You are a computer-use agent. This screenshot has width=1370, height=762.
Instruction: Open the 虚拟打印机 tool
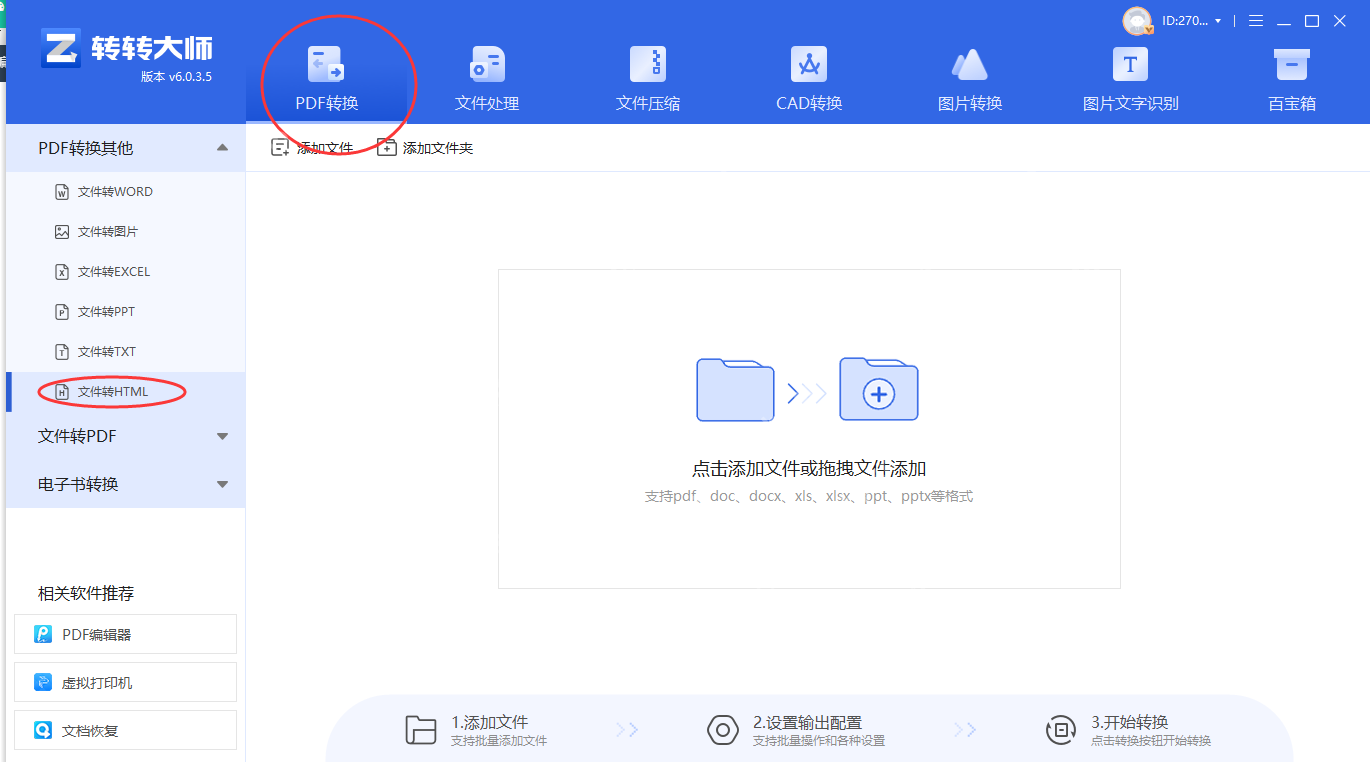125,681
